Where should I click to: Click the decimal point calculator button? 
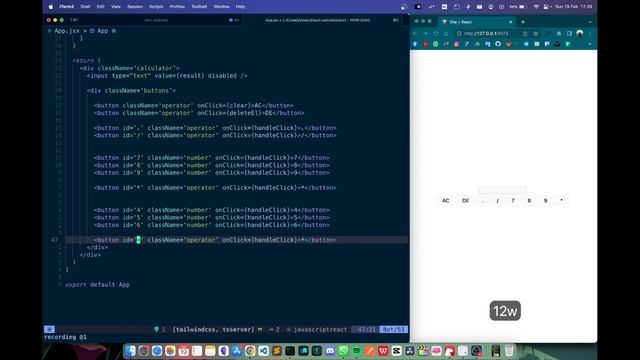tap(483, 200)
